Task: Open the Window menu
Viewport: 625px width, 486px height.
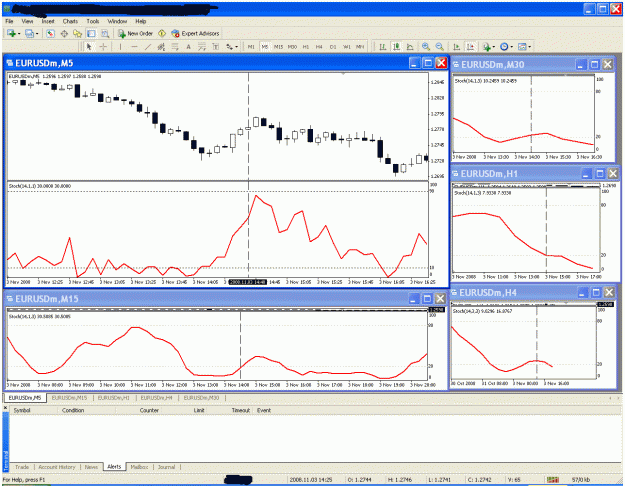Action: [x=117, y=21]
